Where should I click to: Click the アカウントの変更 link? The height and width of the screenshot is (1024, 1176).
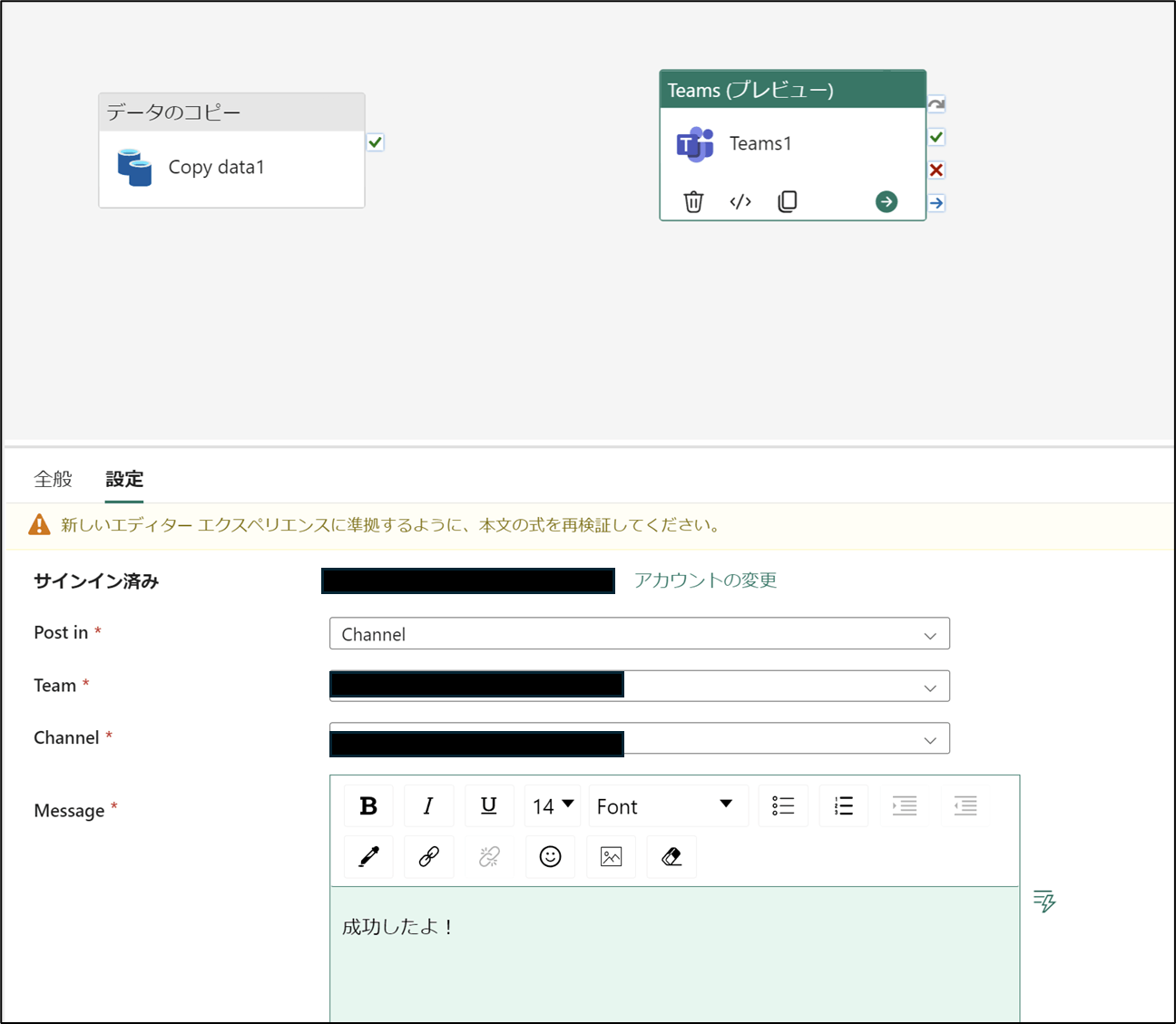705,580
